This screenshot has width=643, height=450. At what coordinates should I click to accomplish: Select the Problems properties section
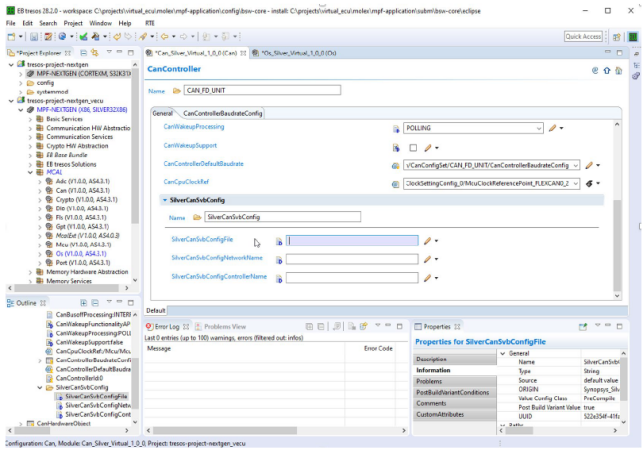pos(454,381)
